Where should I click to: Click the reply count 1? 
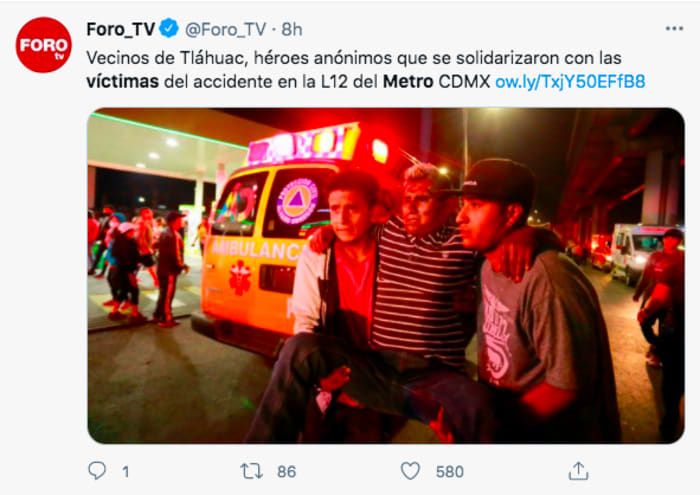tap(126, 472)
